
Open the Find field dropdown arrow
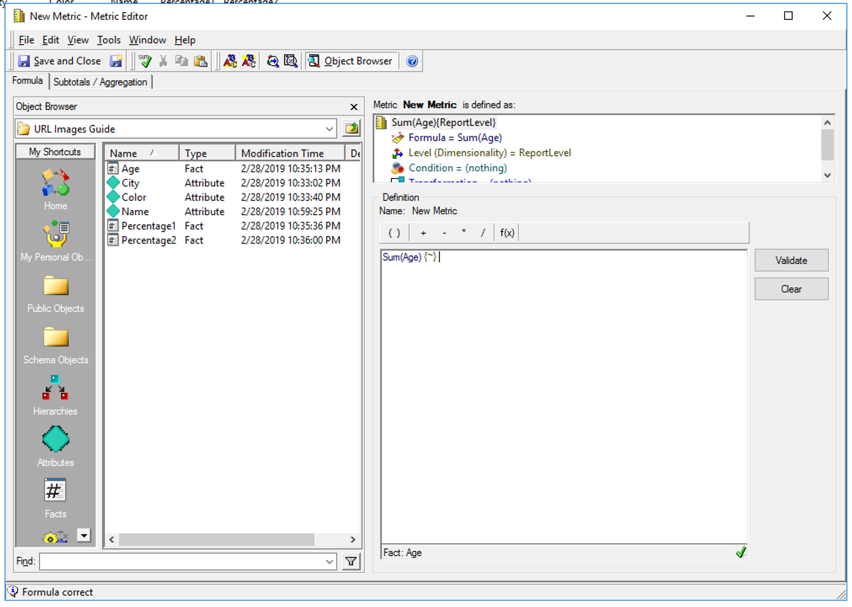pyautogui.click(x=330, y=562)
